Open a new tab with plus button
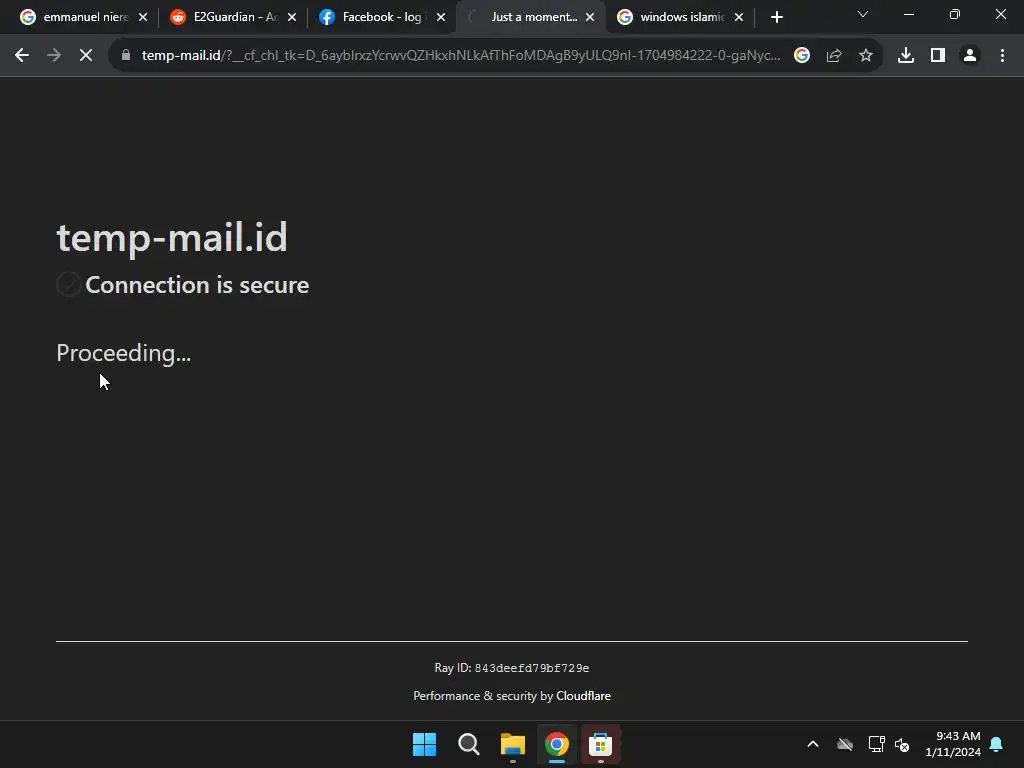This screenshot has width=1024, height=768. [x=776, y=17]
